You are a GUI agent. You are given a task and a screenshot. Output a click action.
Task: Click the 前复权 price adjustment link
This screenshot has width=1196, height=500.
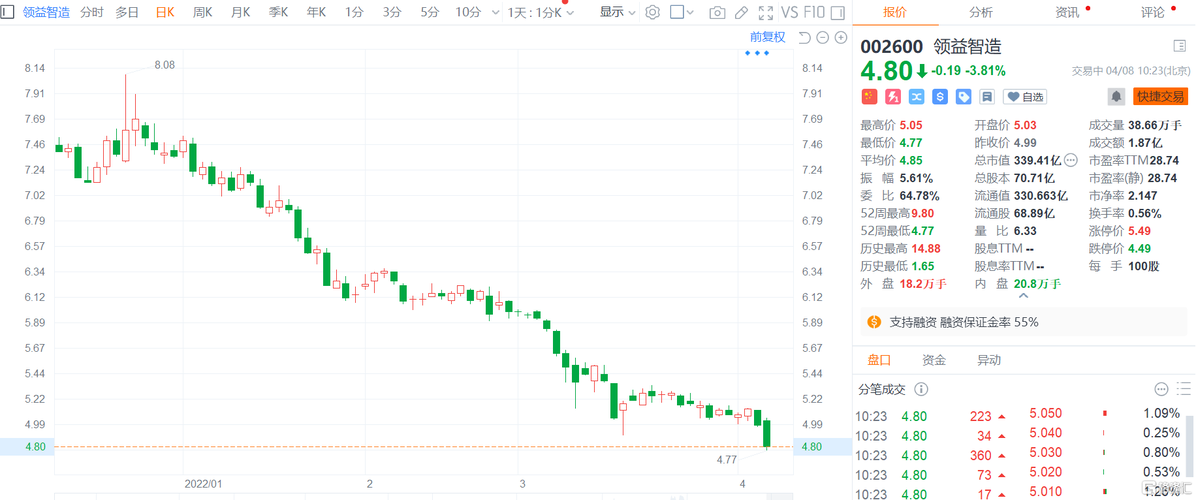767,37
